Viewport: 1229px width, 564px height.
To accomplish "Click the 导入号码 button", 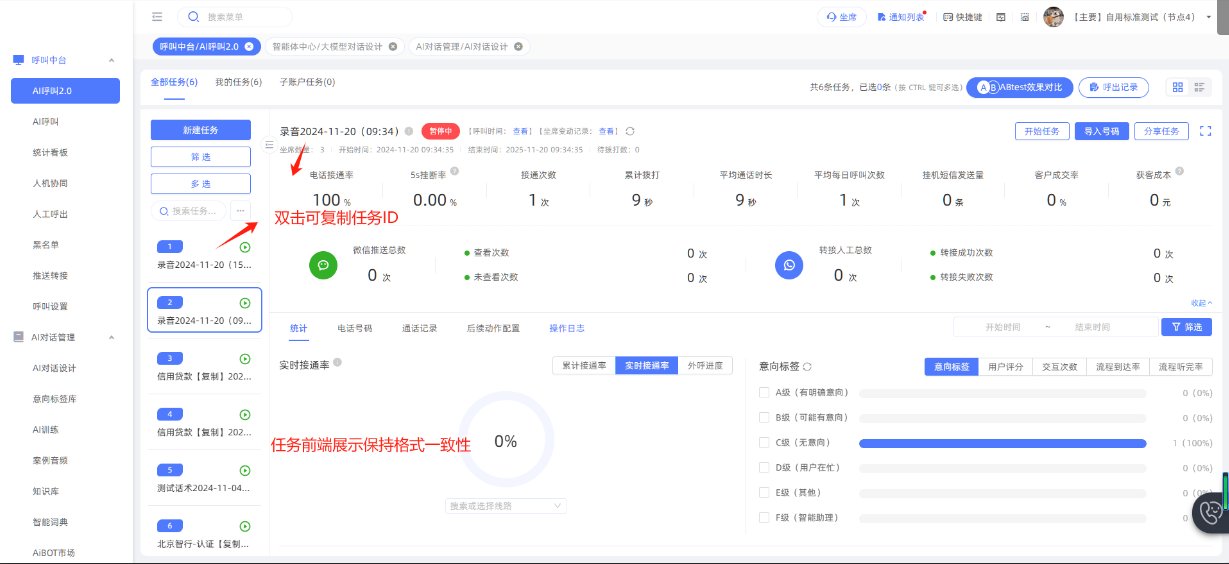I will 1102,131.
